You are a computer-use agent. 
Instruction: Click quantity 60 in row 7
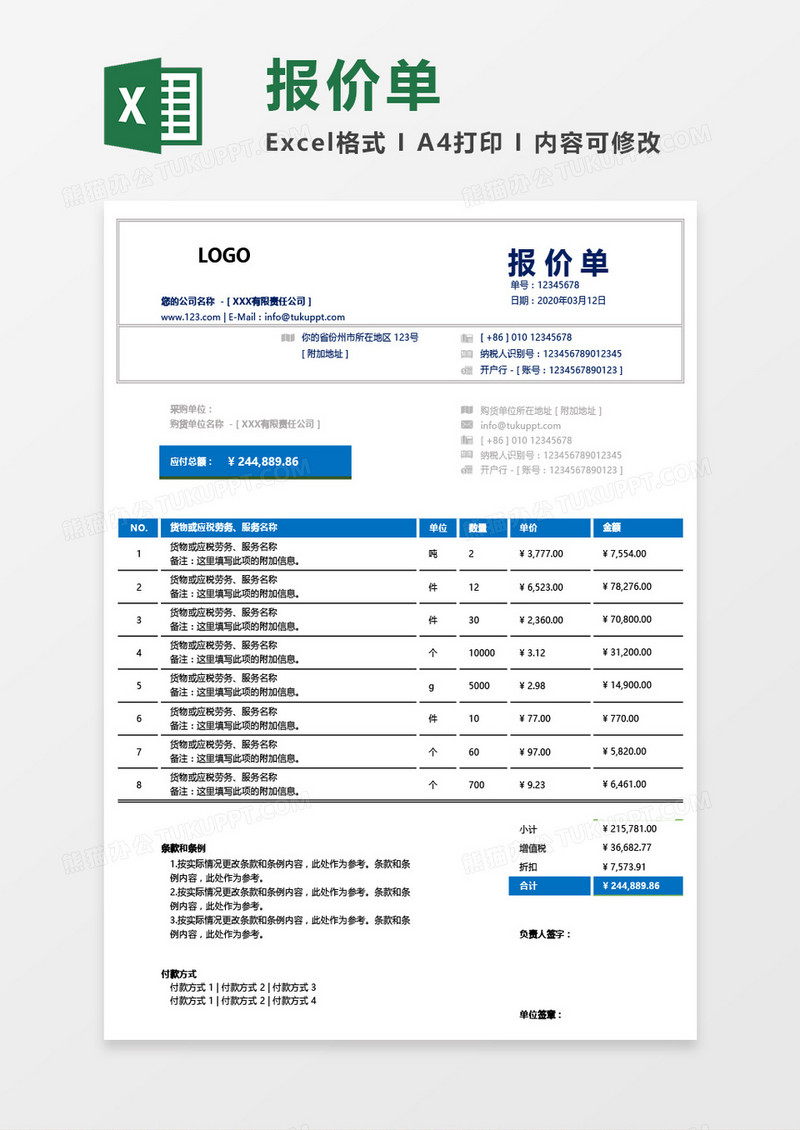pos(474,752)
